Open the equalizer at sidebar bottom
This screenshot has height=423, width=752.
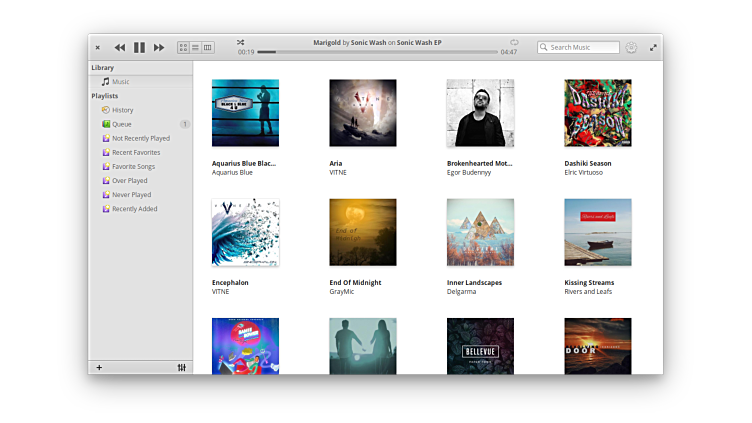(181, 367)
